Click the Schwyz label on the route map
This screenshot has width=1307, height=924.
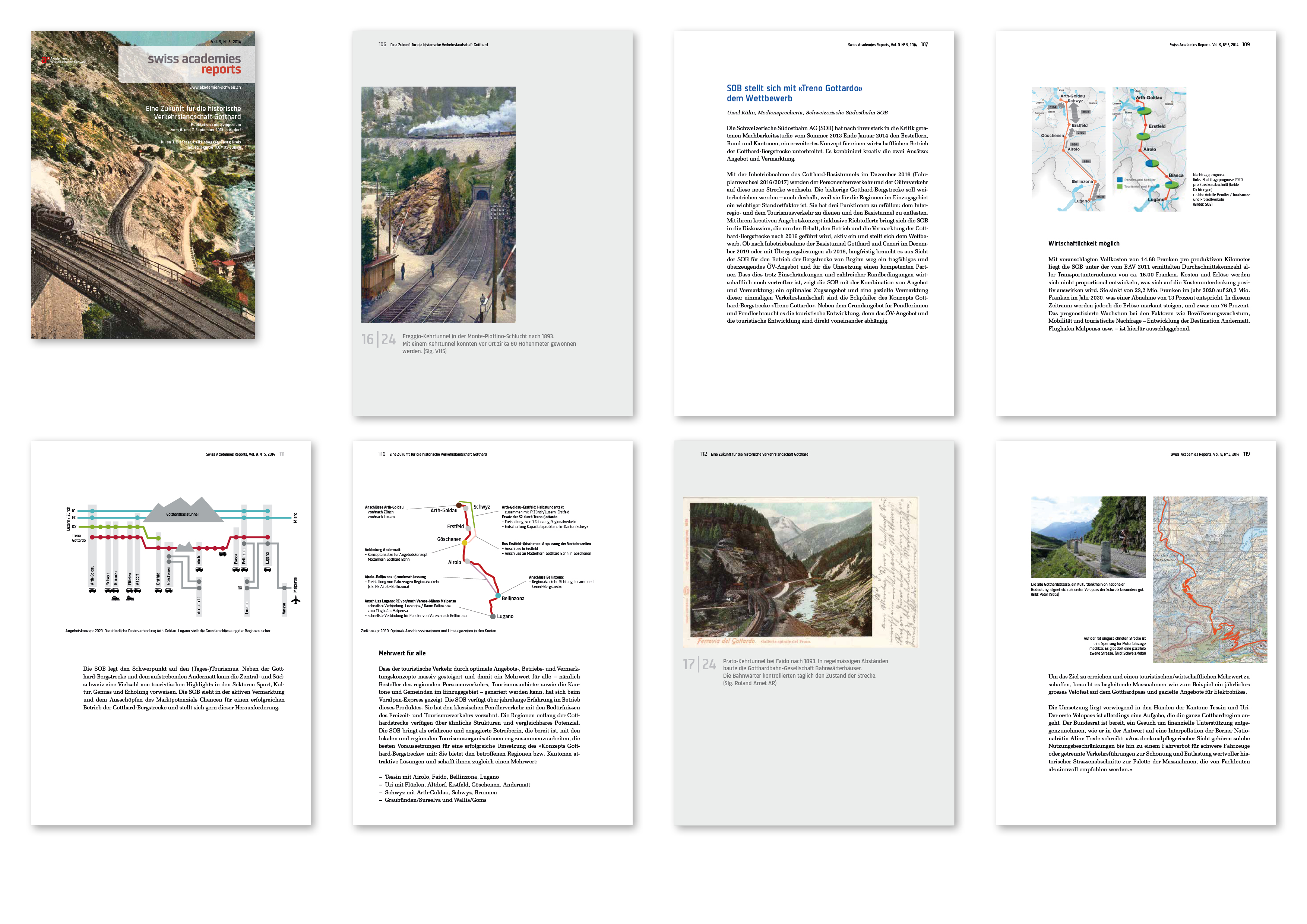click(x=482, y=507)
